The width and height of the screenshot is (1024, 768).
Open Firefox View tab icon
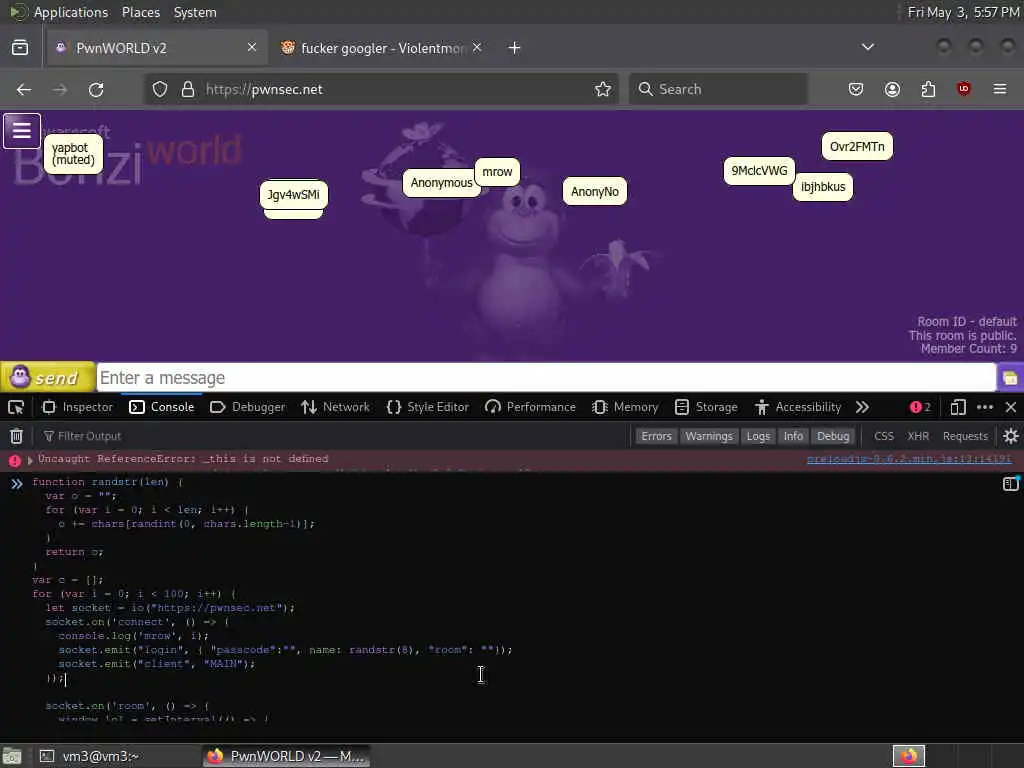[x=20, y=48]
